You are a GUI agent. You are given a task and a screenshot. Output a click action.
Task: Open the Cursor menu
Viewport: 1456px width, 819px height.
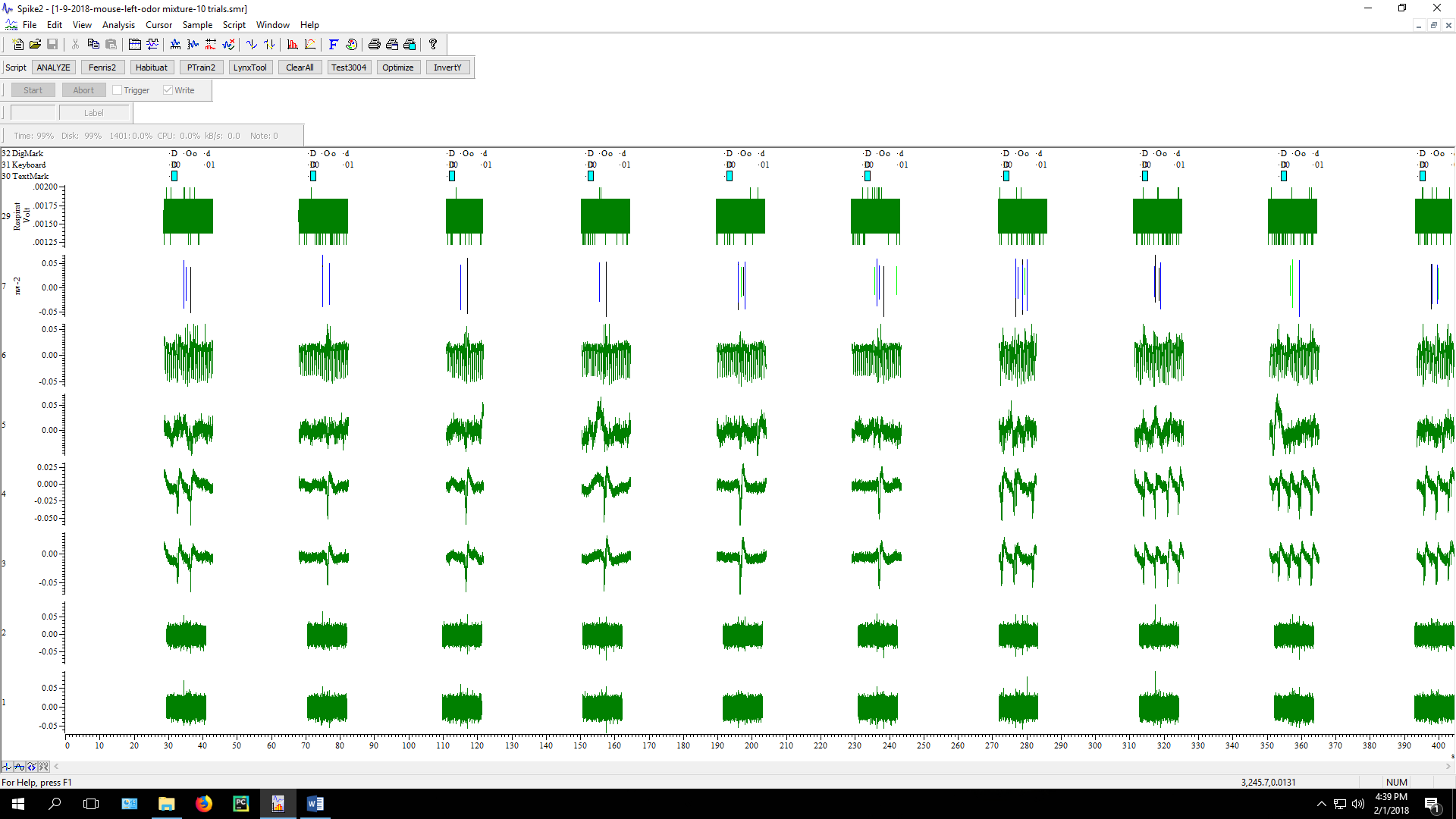click(159, 24)
